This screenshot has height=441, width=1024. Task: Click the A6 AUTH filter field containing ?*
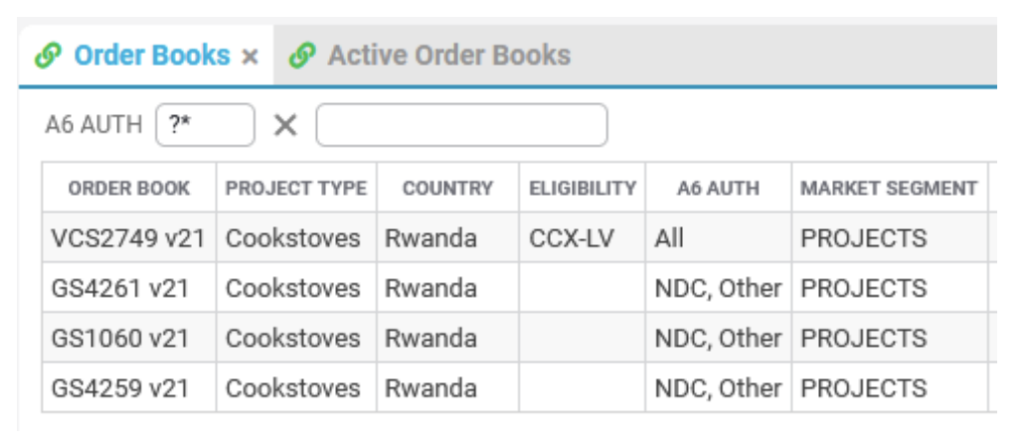tap(205, 125)
